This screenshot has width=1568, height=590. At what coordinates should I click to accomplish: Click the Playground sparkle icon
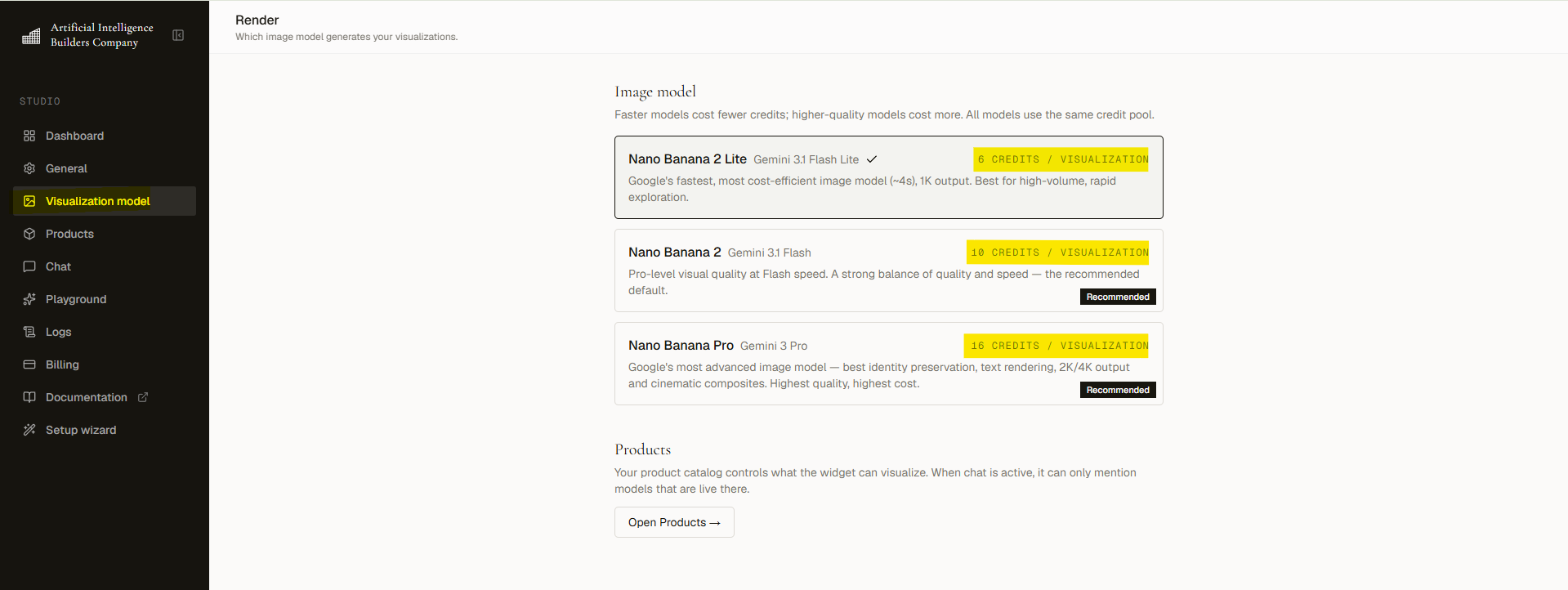(x=29, y=299)
